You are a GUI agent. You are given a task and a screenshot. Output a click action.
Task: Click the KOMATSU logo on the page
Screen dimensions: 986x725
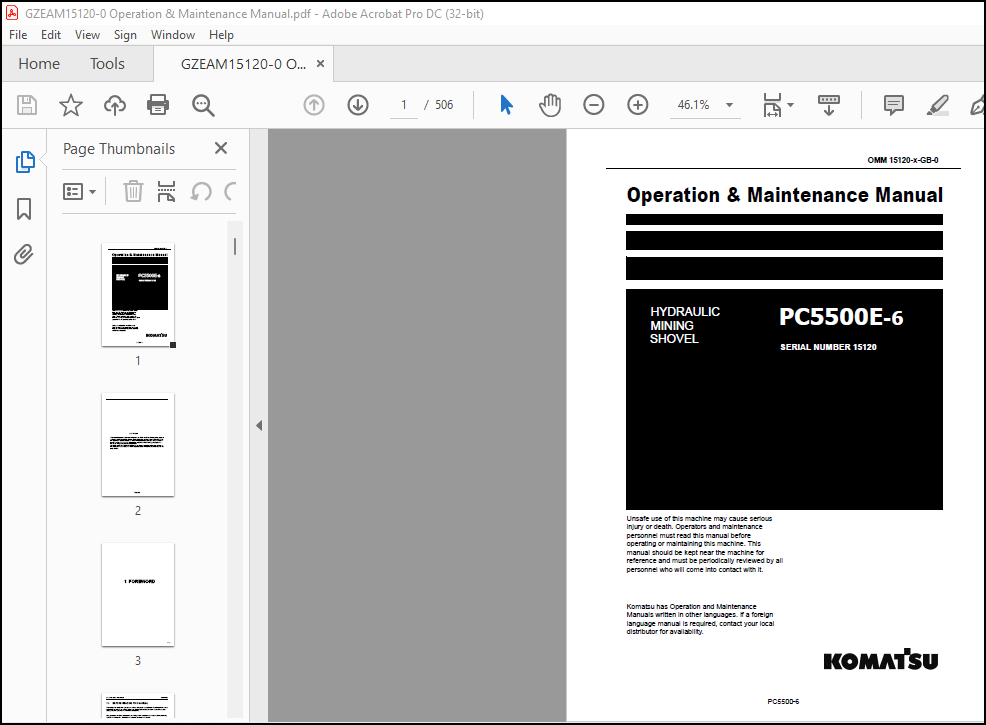880,660
